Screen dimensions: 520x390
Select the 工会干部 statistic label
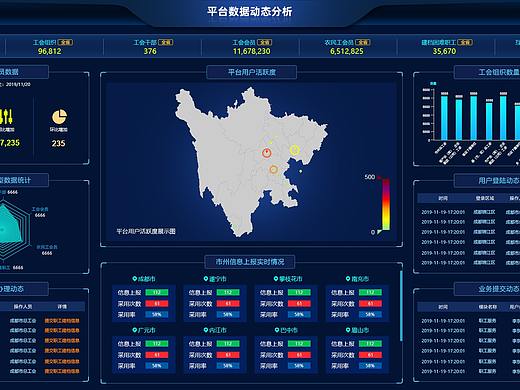(x=145, y=42)
